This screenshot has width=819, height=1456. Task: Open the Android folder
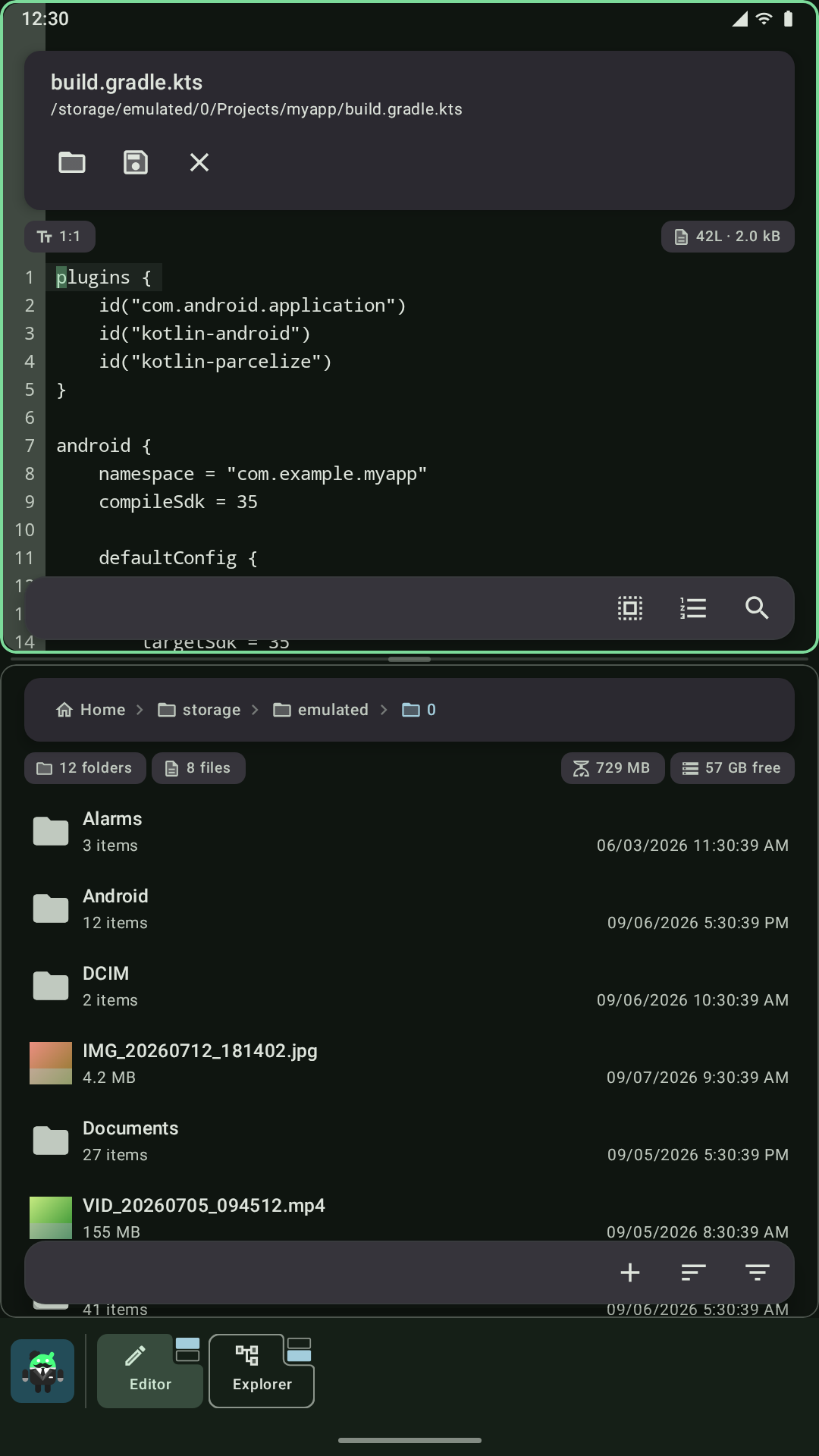(x=409, y=909)
